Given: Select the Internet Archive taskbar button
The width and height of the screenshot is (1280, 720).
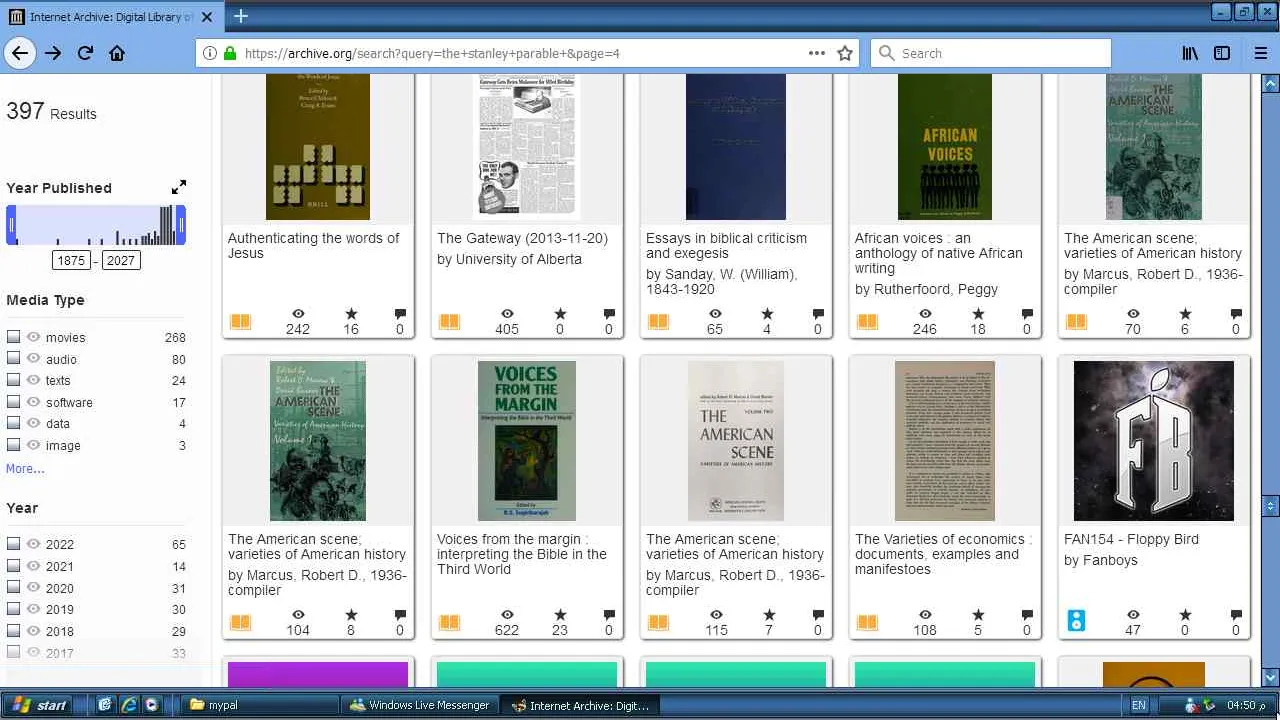Looking at the screenshot, I should click(x=579, y=705).
